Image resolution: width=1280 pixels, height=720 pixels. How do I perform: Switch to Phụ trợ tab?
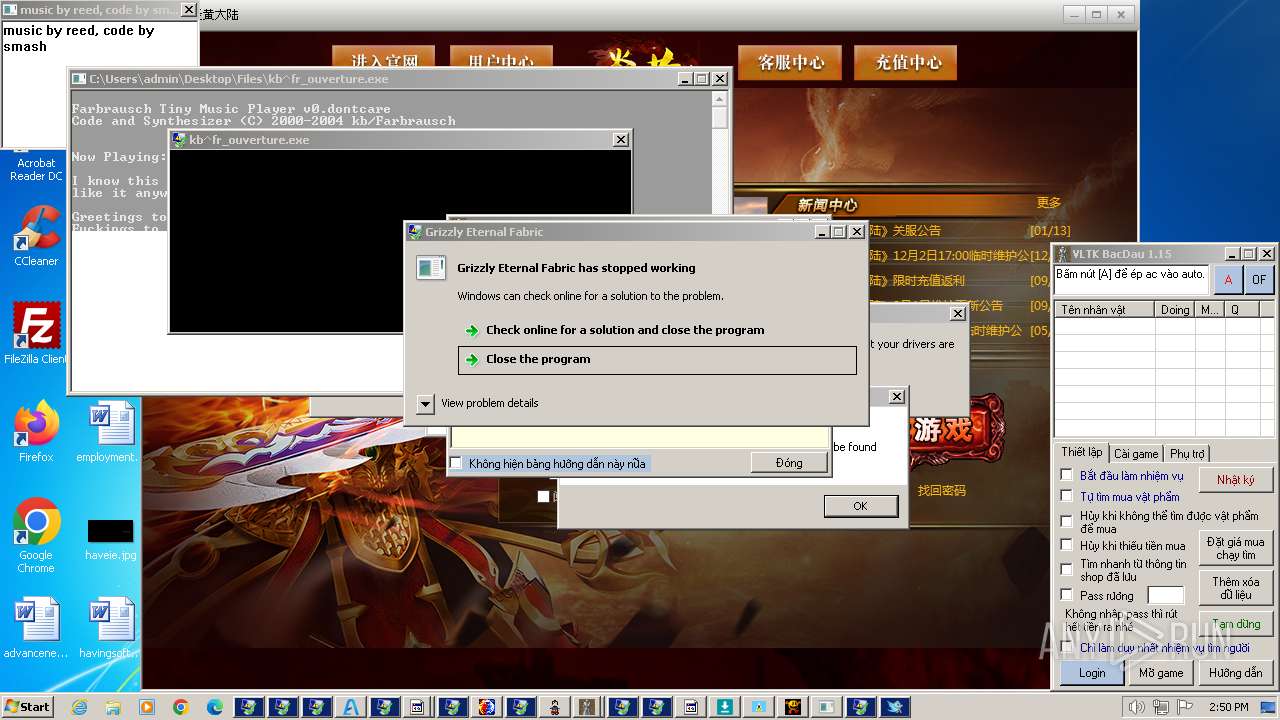[1187, 454]
